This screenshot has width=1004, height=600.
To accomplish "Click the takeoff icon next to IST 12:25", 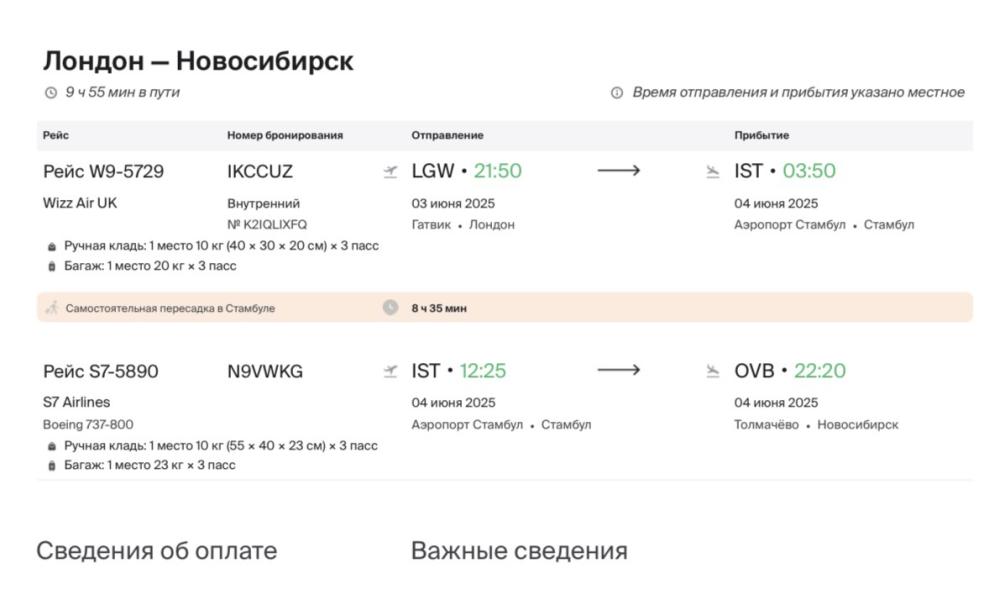I will [x=390, y=372].
